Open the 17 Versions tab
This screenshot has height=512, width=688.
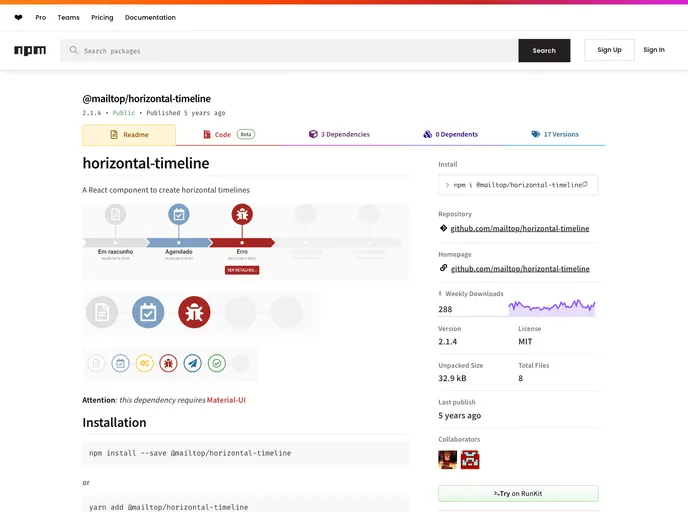[x=555, y=134]
